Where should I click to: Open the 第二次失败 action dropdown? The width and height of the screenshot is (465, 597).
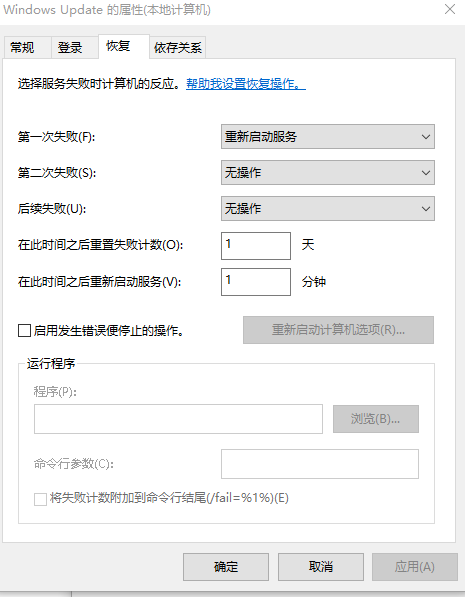pyautogui.click(x=328, y=172)
